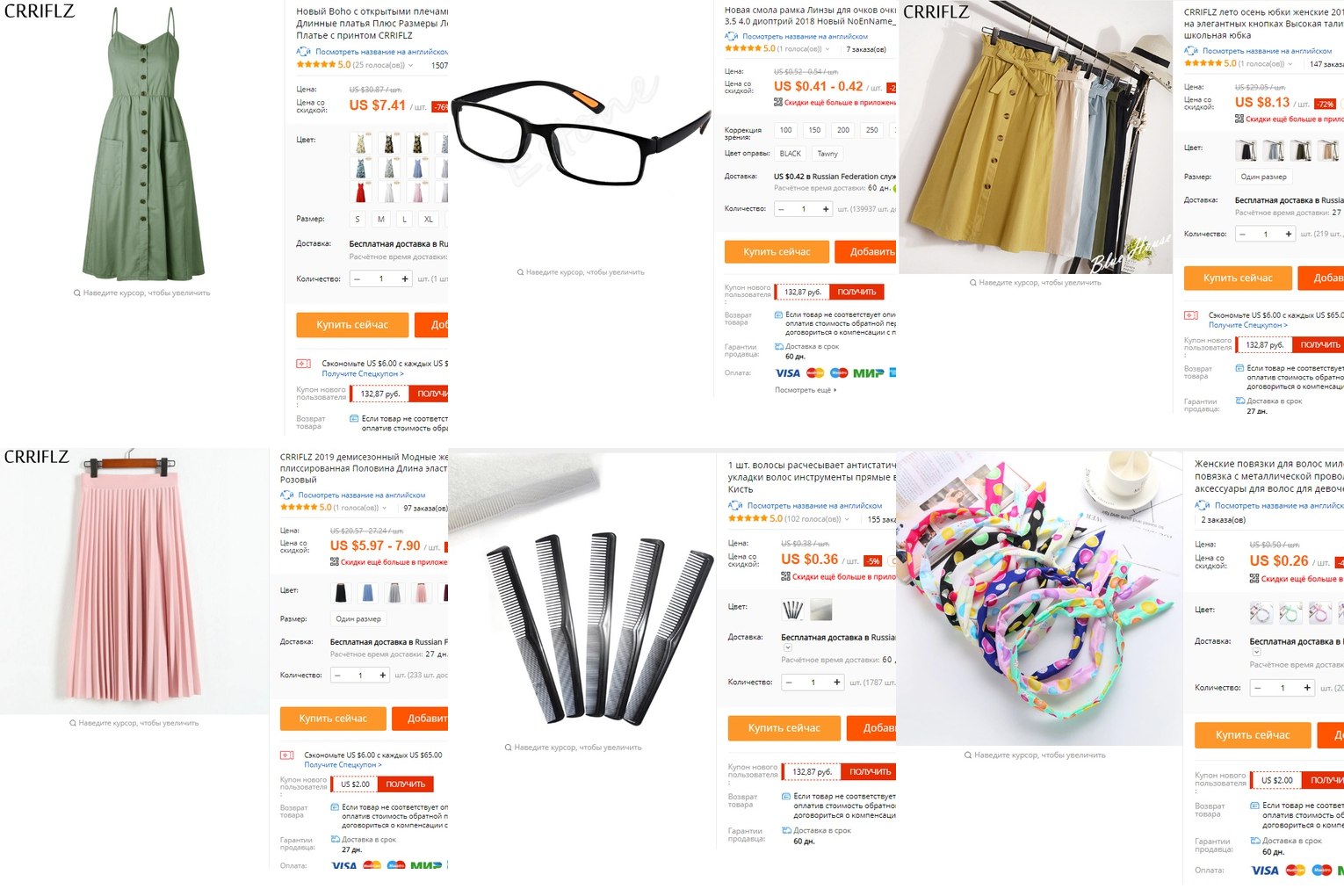Pick the black color swatch for the pleated skirt

coord(341,593)
